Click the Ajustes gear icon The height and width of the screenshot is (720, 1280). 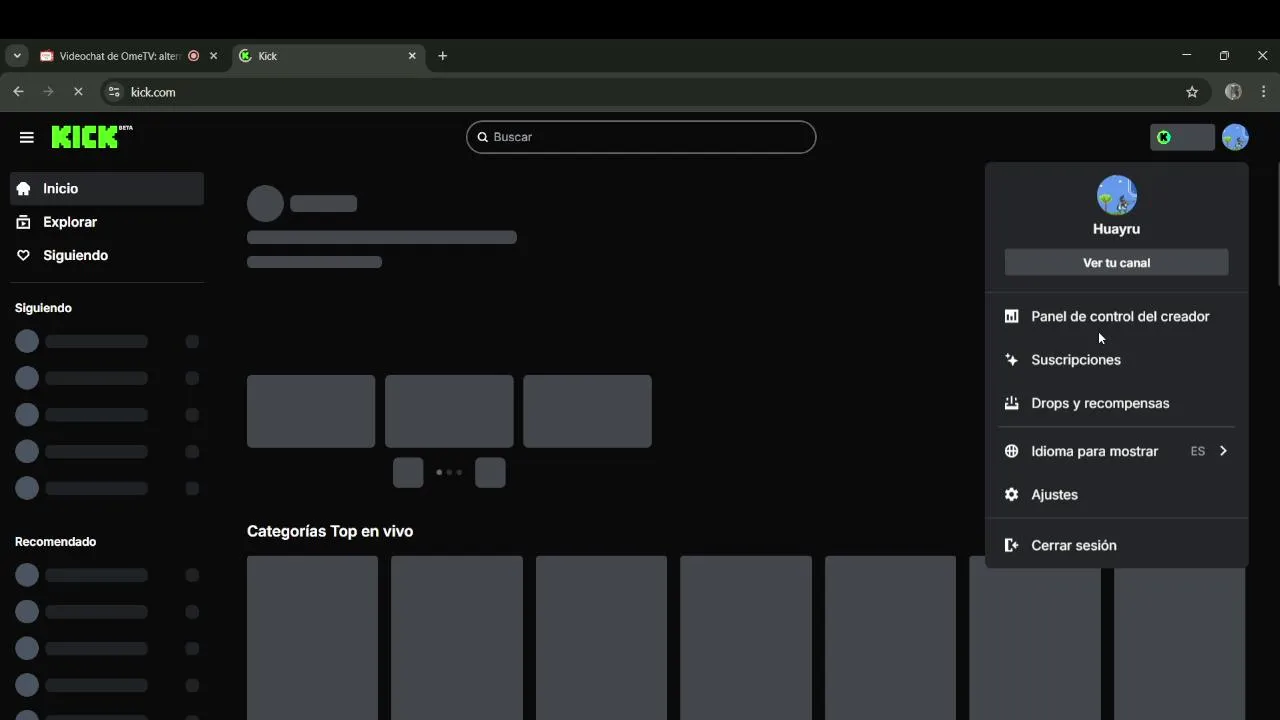pyautogui.click(x=1011, y=495)
